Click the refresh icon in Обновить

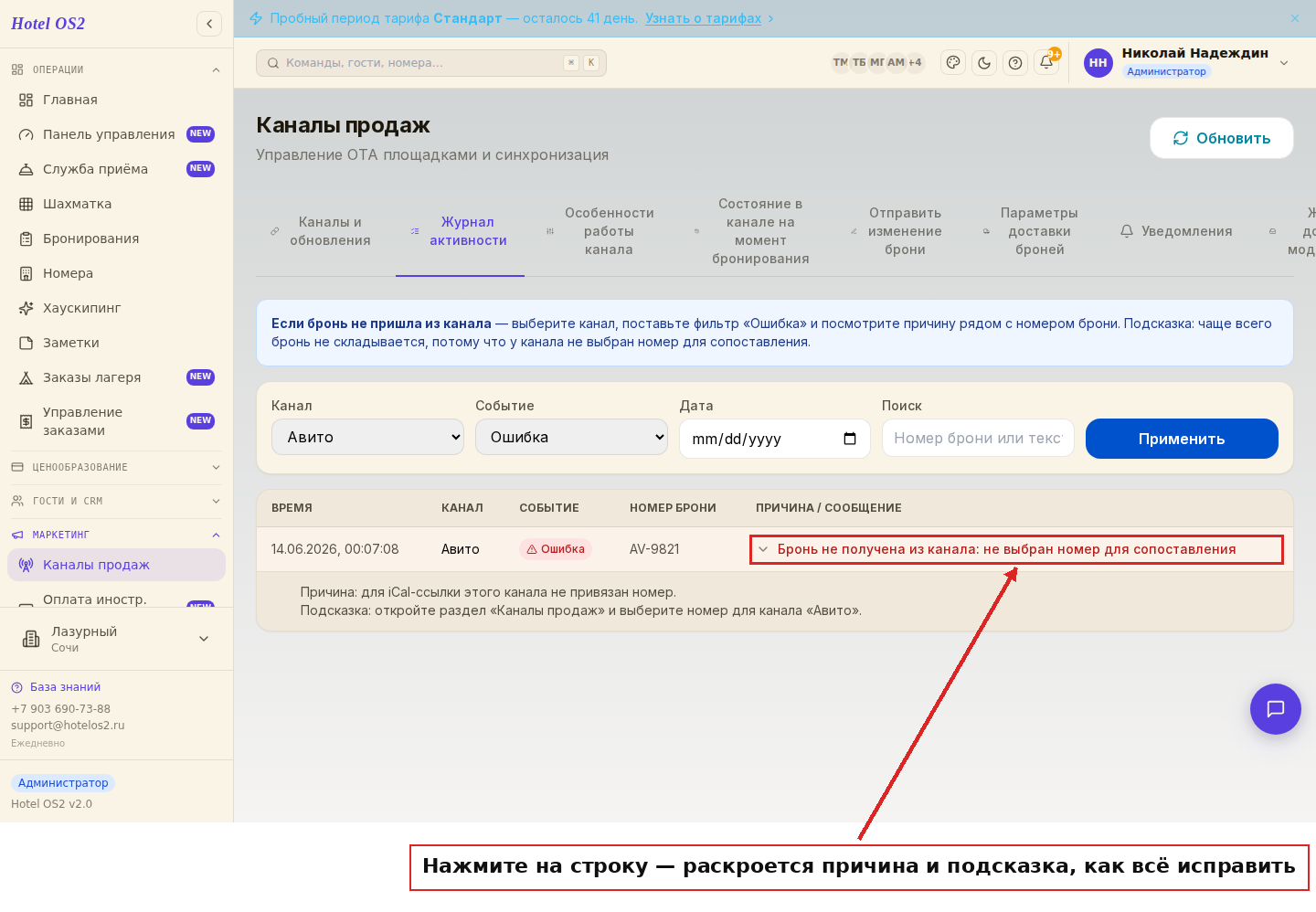(x=1181, y=138)
